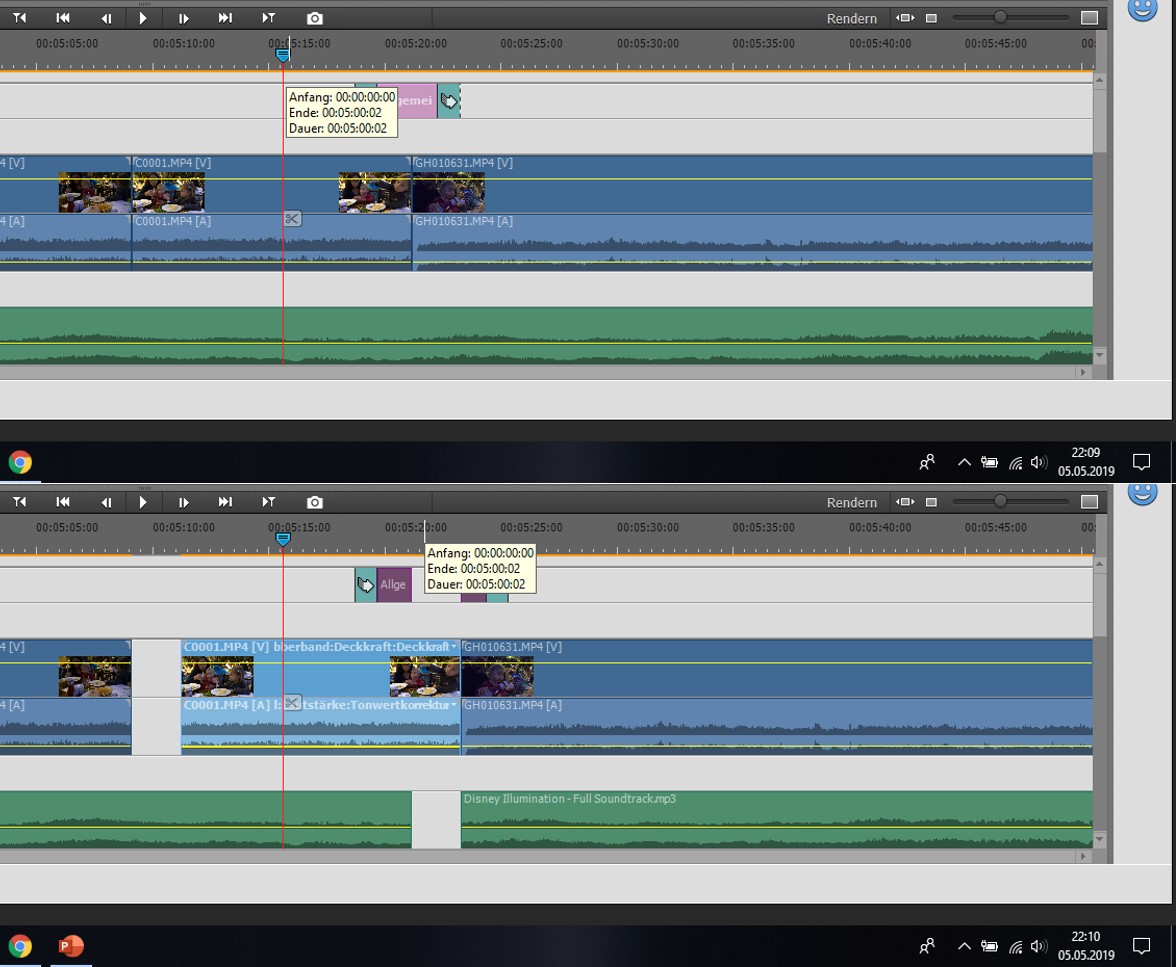Open the Deckkraft dropdown on C0001.MP4 [V] clip
The height and width of the screenshot is (967, 1176).
(454, 646)
